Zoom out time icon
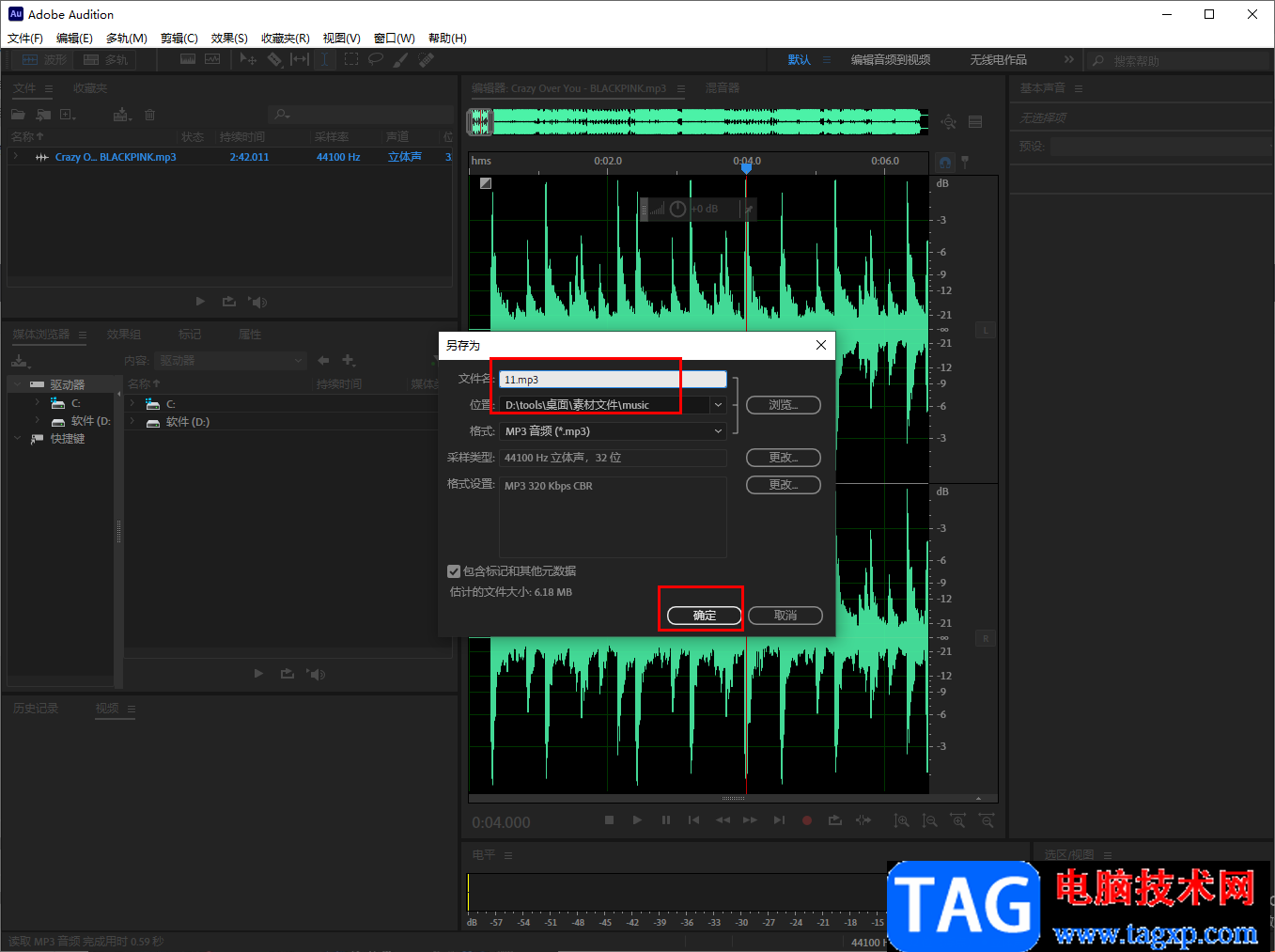 [987, 820]
